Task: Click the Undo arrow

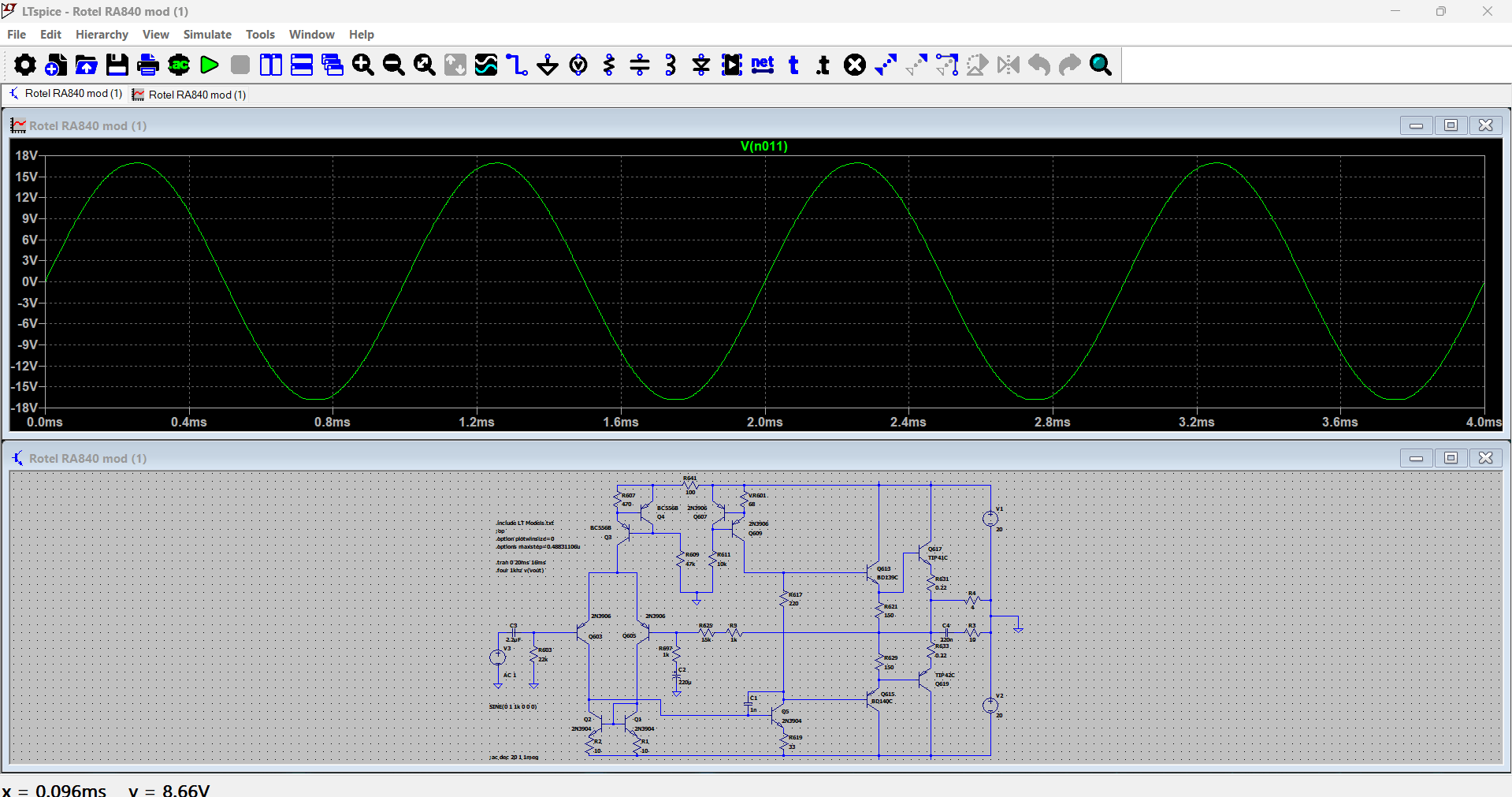Action: (x=1039, y=65)
